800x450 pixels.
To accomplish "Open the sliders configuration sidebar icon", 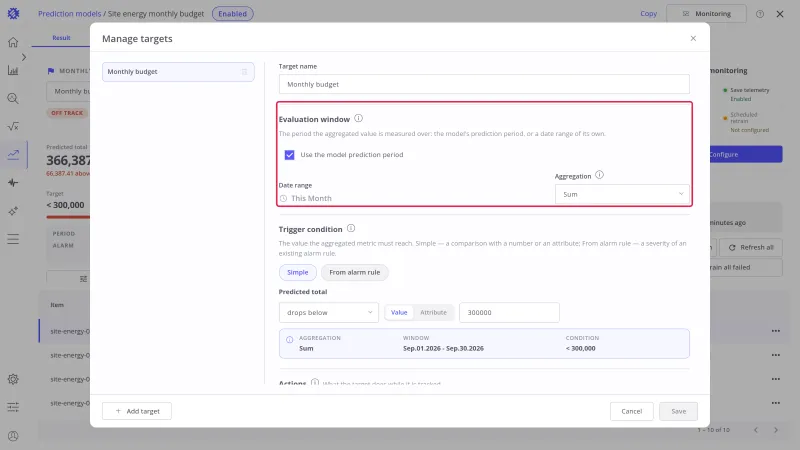I will click(13, 407).
